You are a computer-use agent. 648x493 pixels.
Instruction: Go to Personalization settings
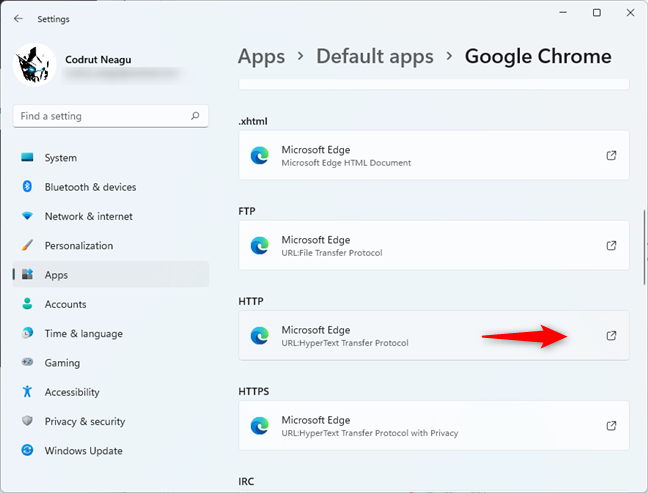(110, 245)
